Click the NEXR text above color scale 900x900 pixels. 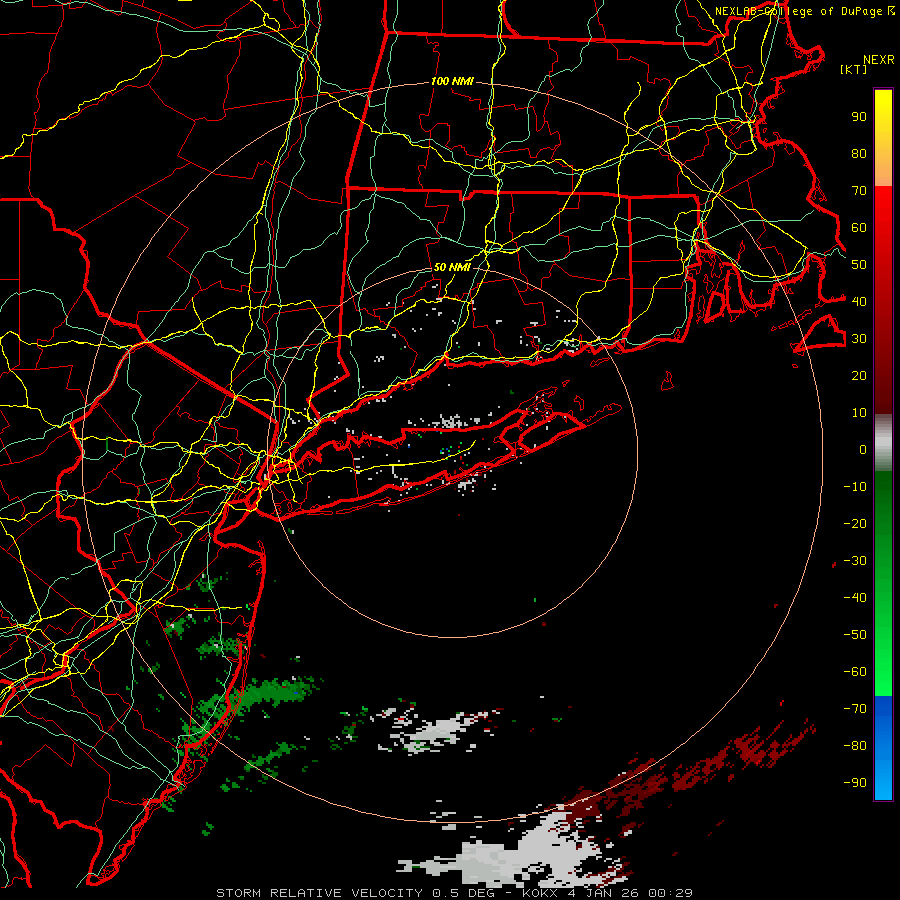coord(878,60)
